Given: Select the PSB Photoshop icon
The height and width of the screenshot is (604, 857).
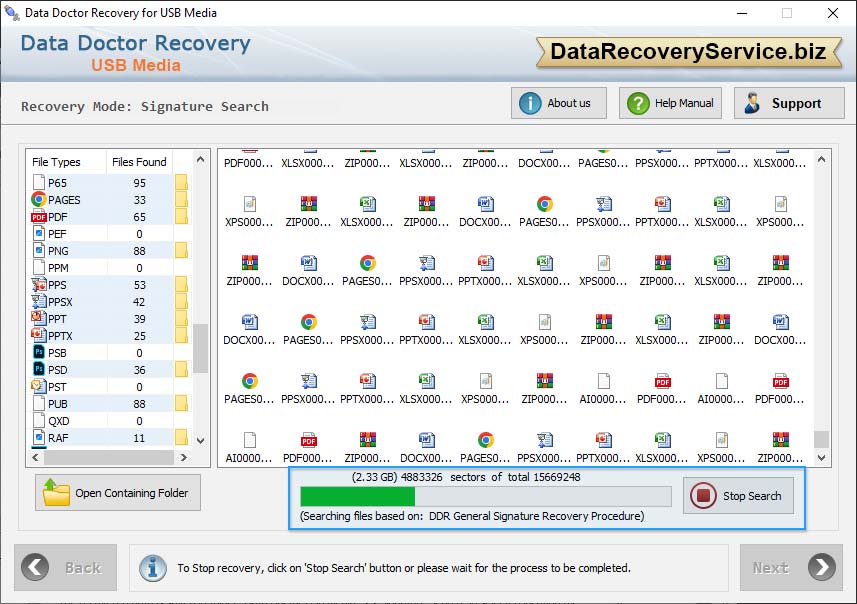Looking at the screenshot, I should [x=39, y=353].
